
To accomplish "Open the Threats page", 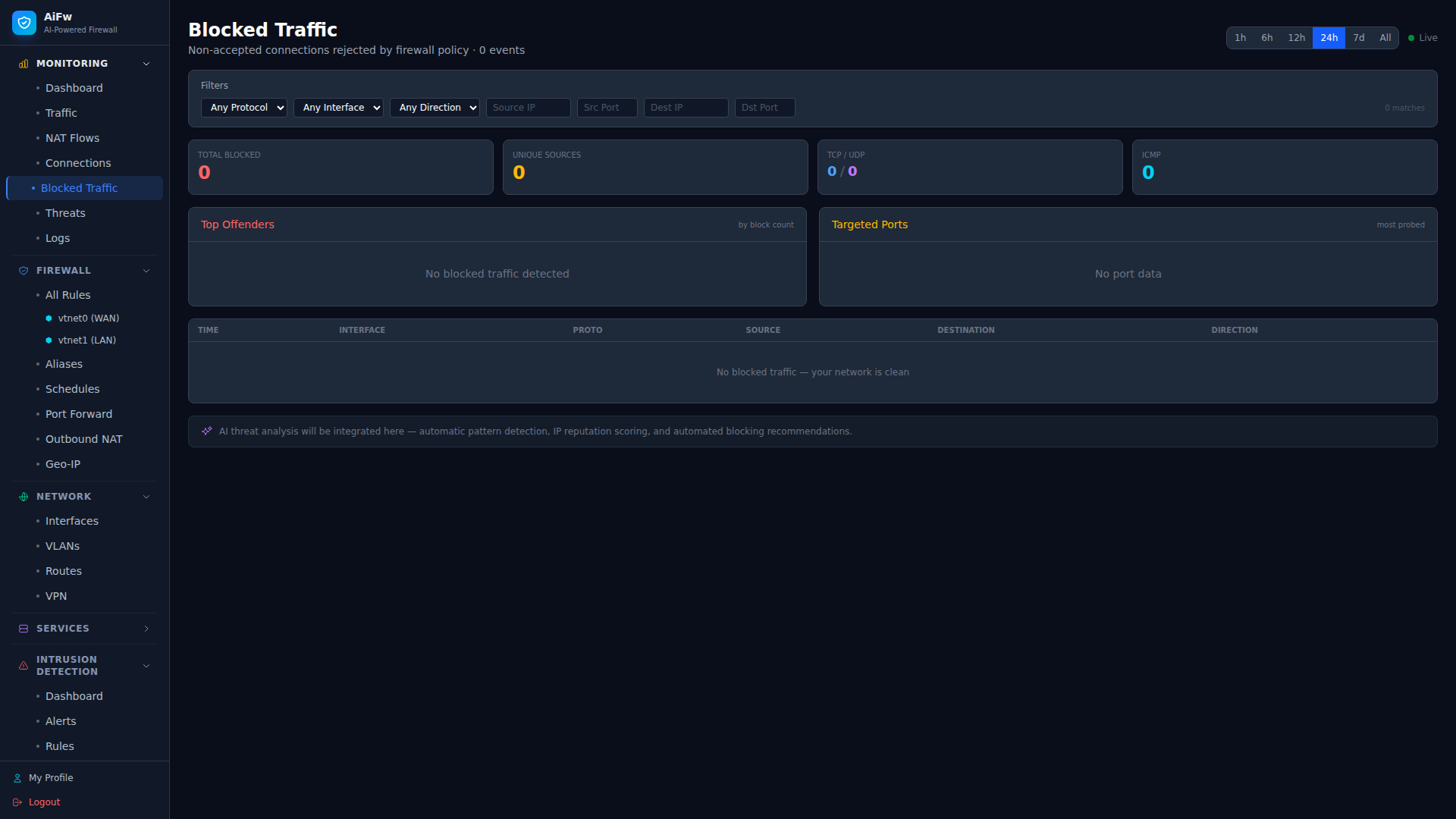I will [x=84, y=213].
